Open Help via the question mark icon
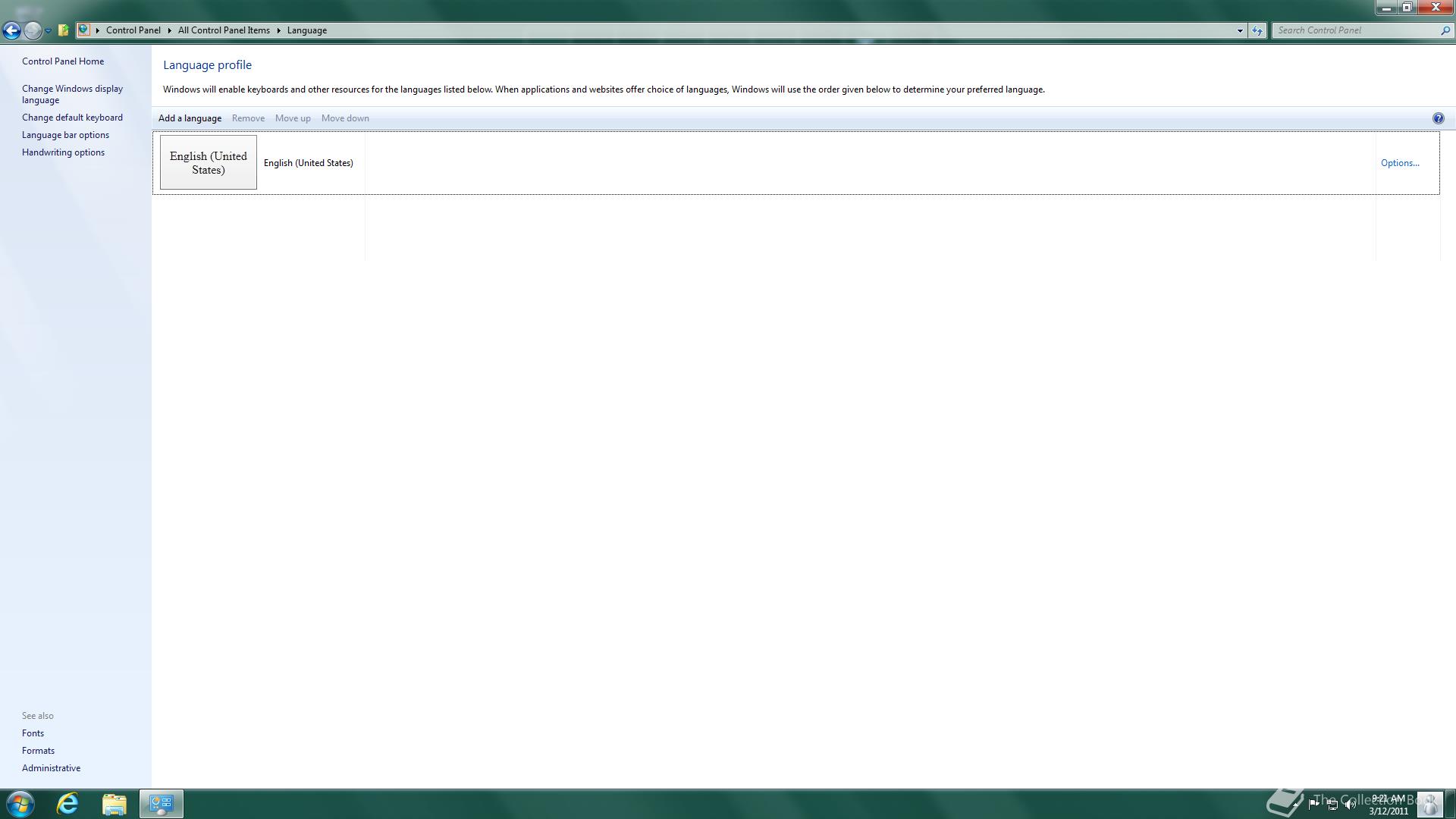The width and height of the screenshot is (1456, 819). pos(1438,118)
